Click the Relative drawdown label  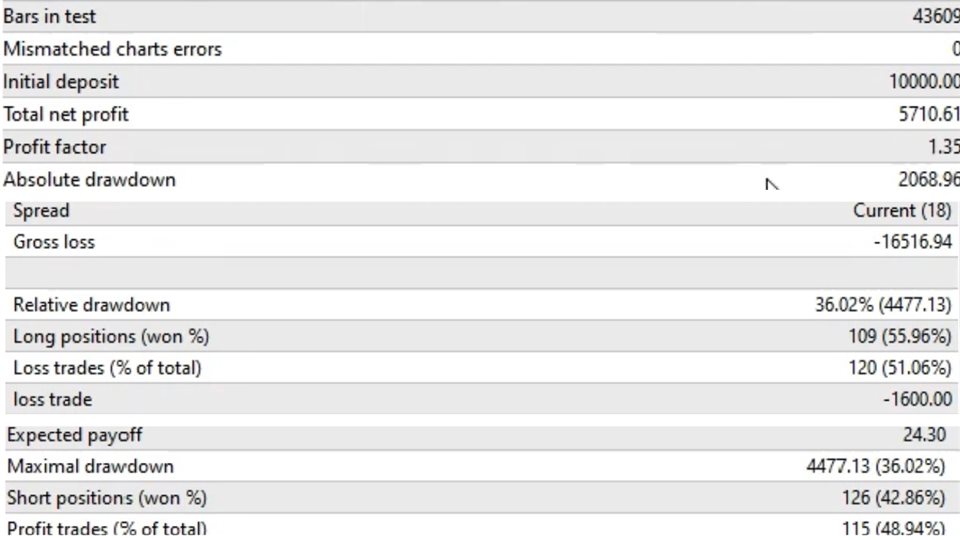click(92, 305)
